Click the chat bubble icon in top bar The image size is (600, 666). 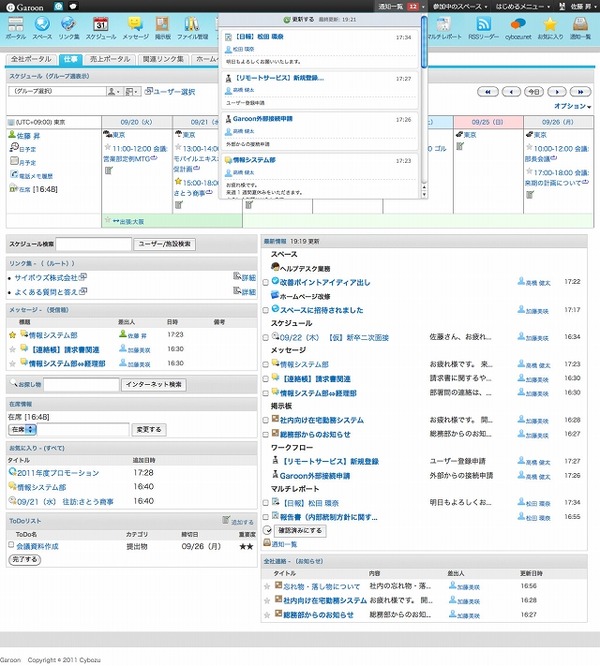73,6
